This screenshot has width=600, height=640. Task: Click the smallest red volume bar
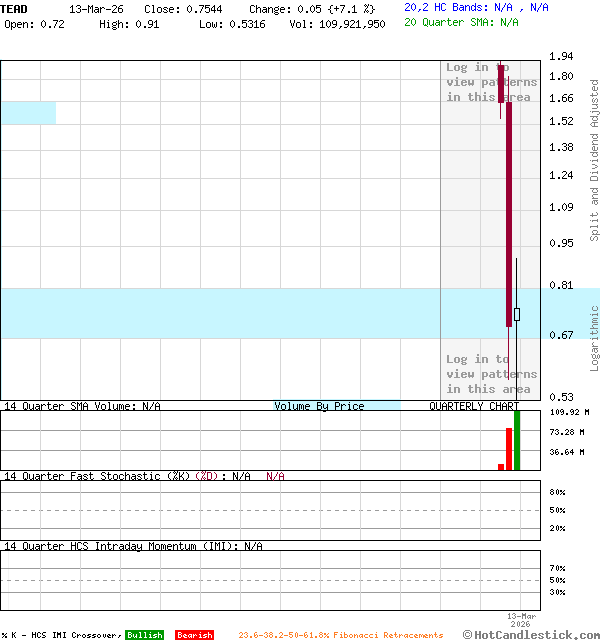click(x=501, y=466)
